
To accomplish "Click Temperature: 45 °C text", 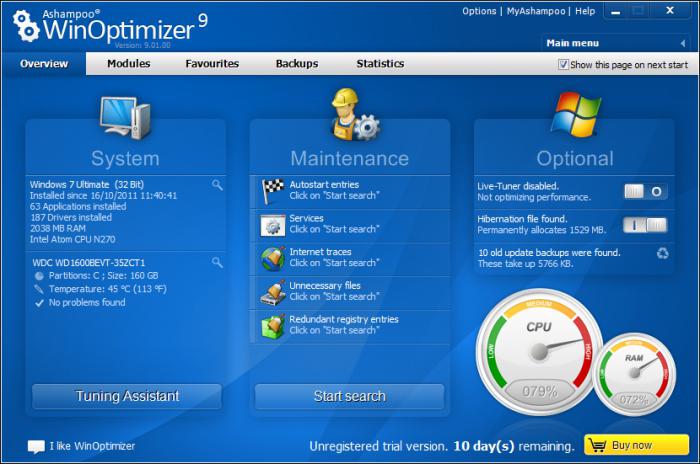I will pyautogui.click(x=108, y=289).
